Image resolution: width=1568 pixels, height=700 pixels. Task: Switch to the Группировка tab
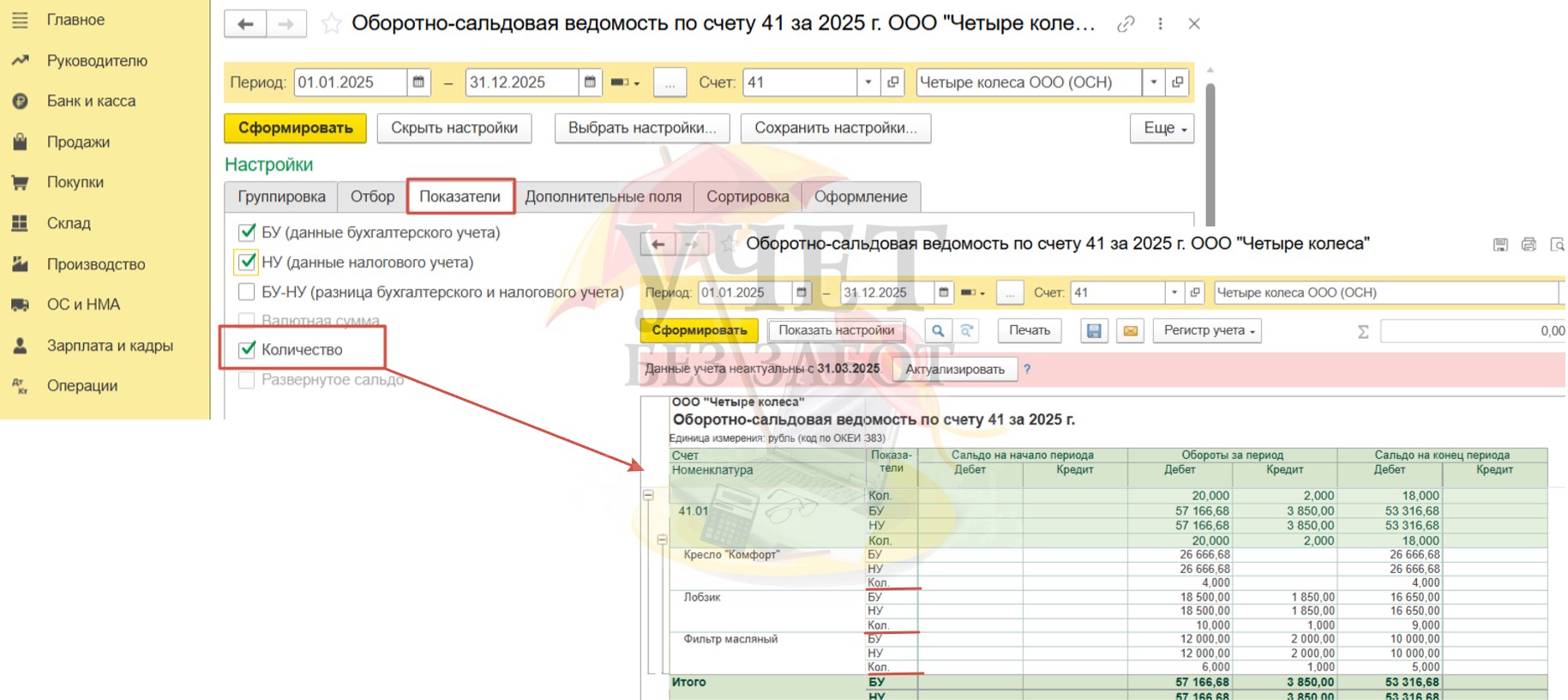pos(281,196)
